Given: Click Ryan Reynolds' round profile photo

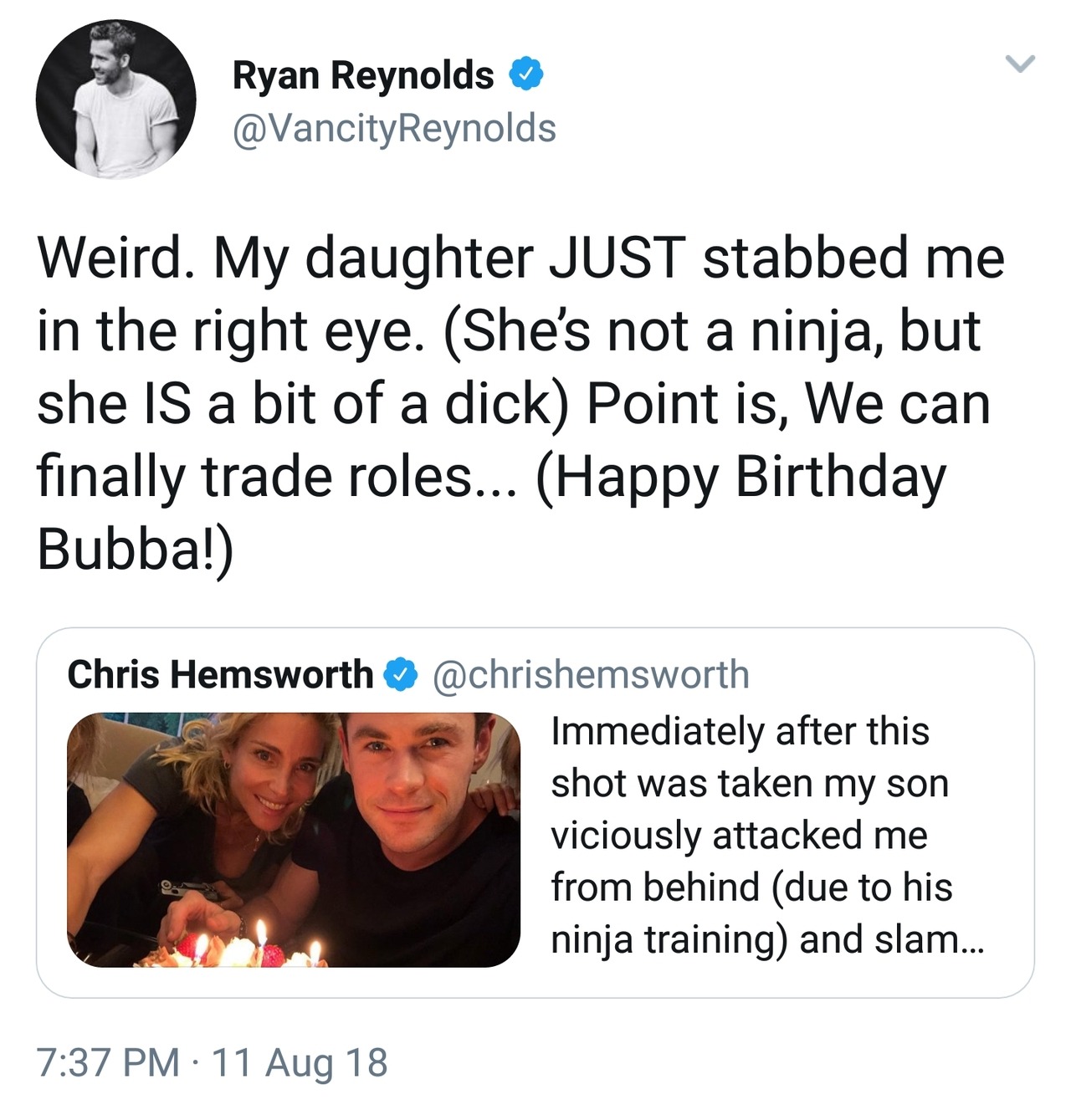Looking at the screenshot, I should tap(115, 99).
